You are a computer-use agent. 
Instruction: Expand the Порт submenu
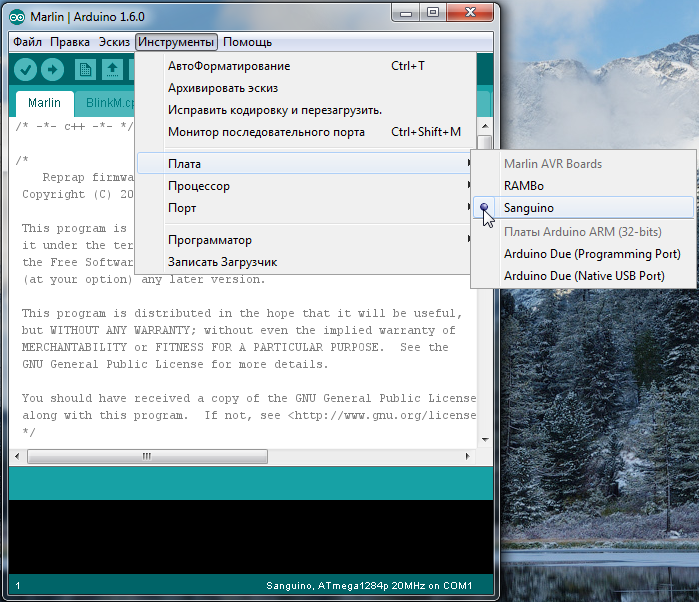point(182,208)
